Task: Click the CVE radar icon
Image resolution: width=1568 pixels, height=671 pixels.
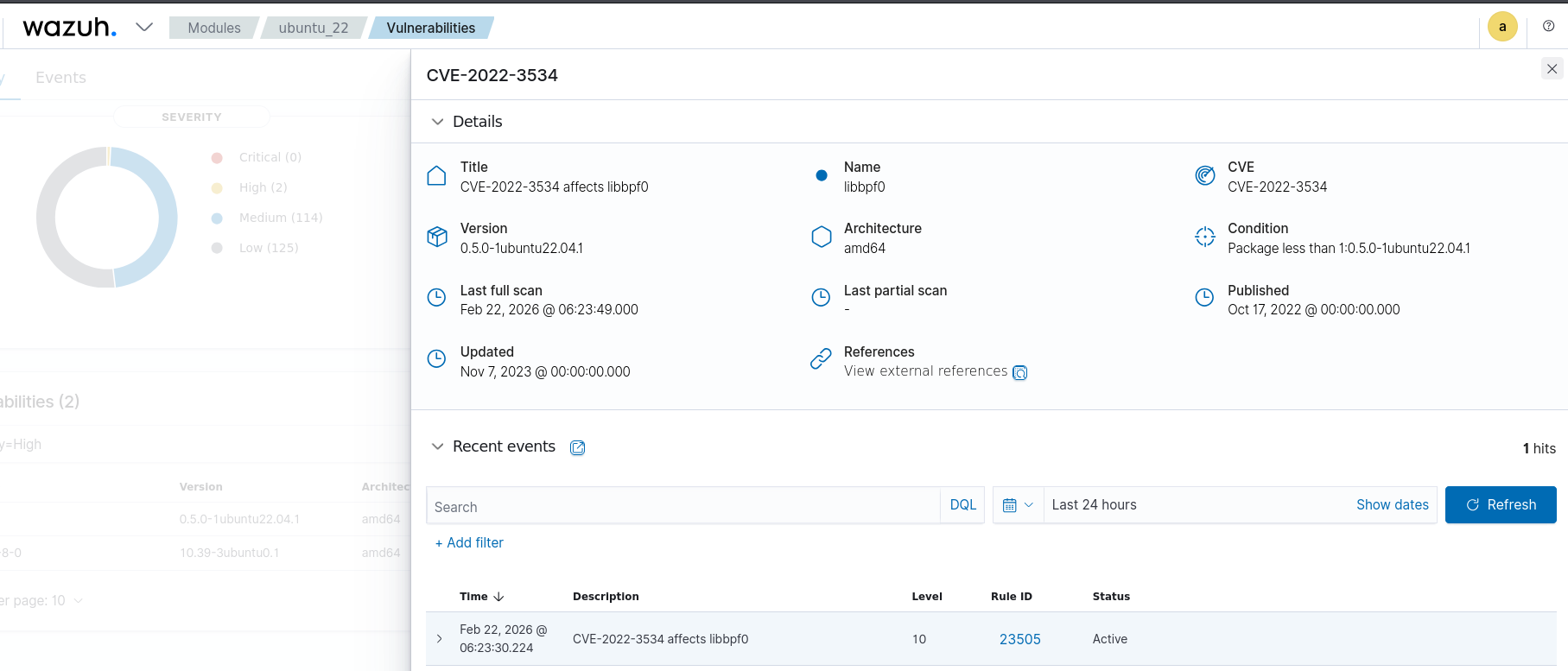Action: pos(1204,175)
